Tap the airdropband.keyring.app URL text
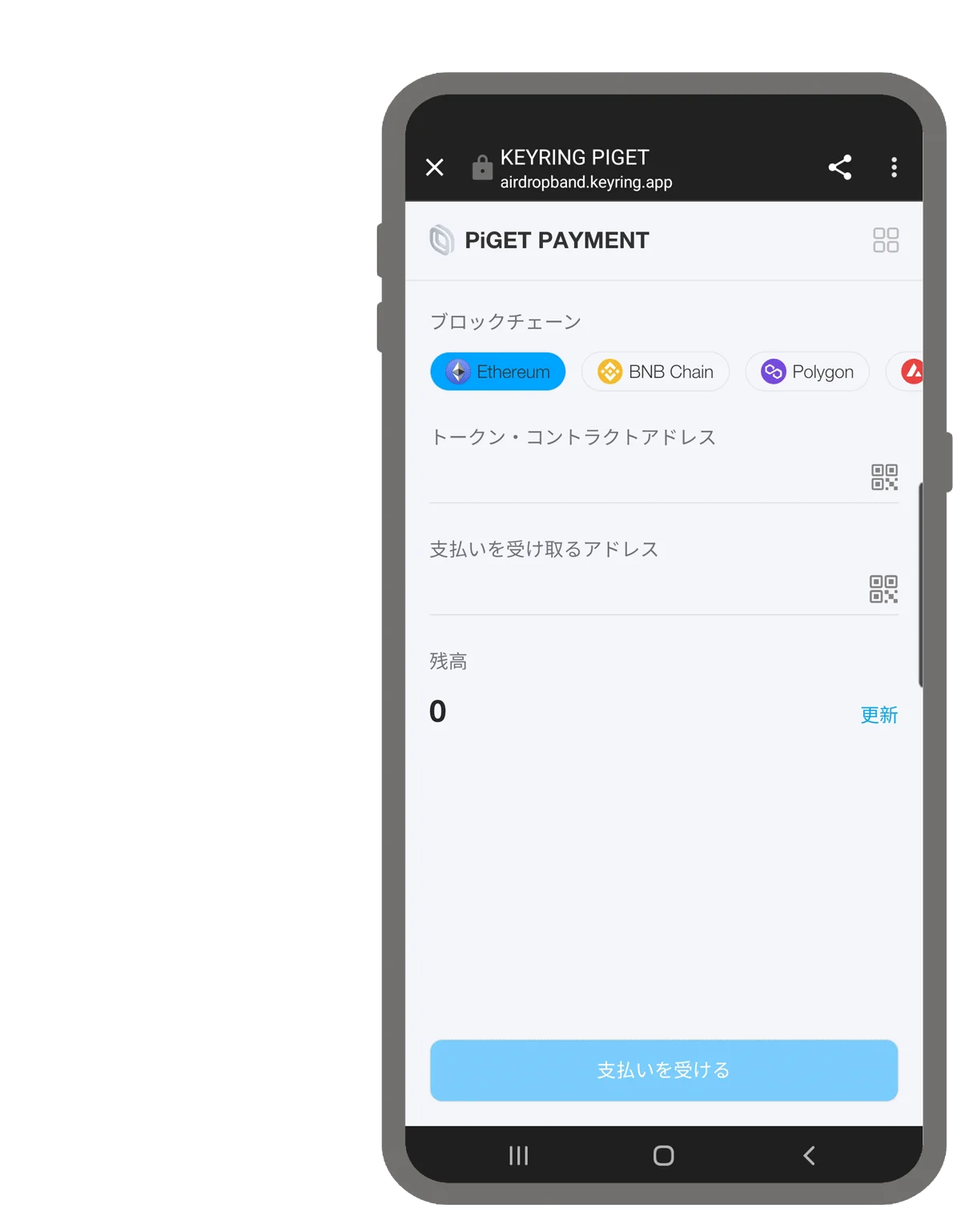961x1232 pixels. pyautogui.click(x=586, y=183)
